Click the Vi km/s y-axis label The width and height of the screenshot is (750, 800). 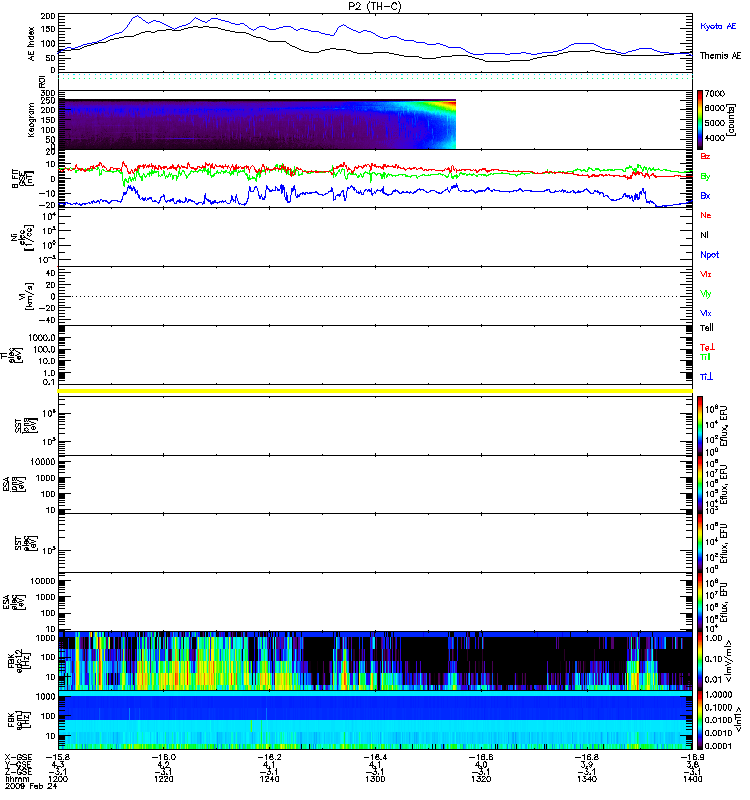[26, 296]
